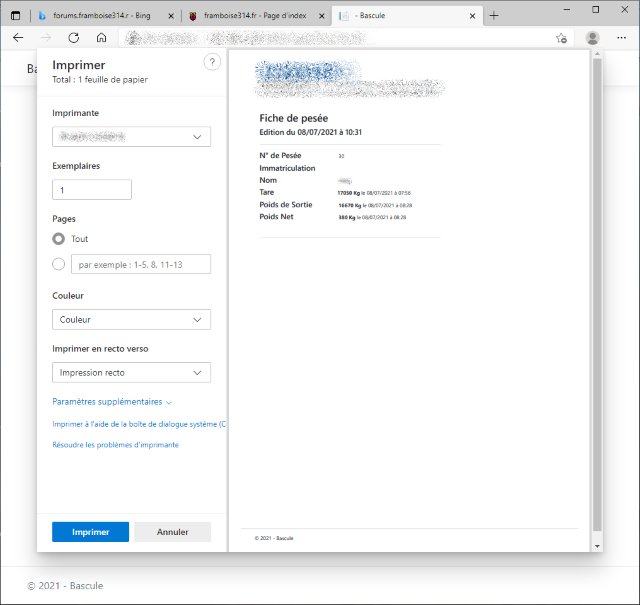This screenshot has height=605, width=640.
Task: Reload the page with the refresh icon
Action: [x=73, y=37]
